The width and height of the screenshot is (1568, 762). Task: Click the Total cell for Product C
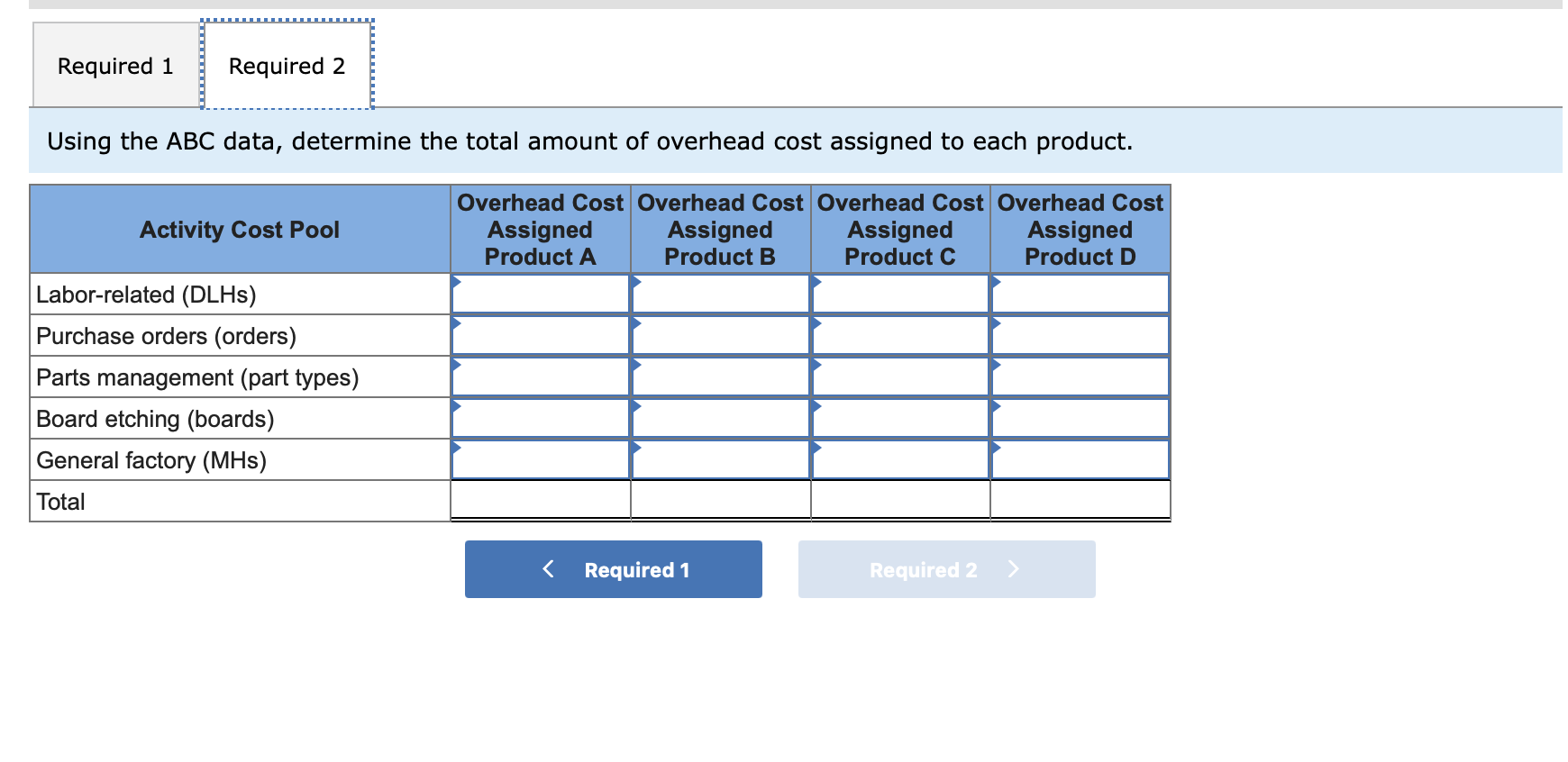tap(901, 501)
